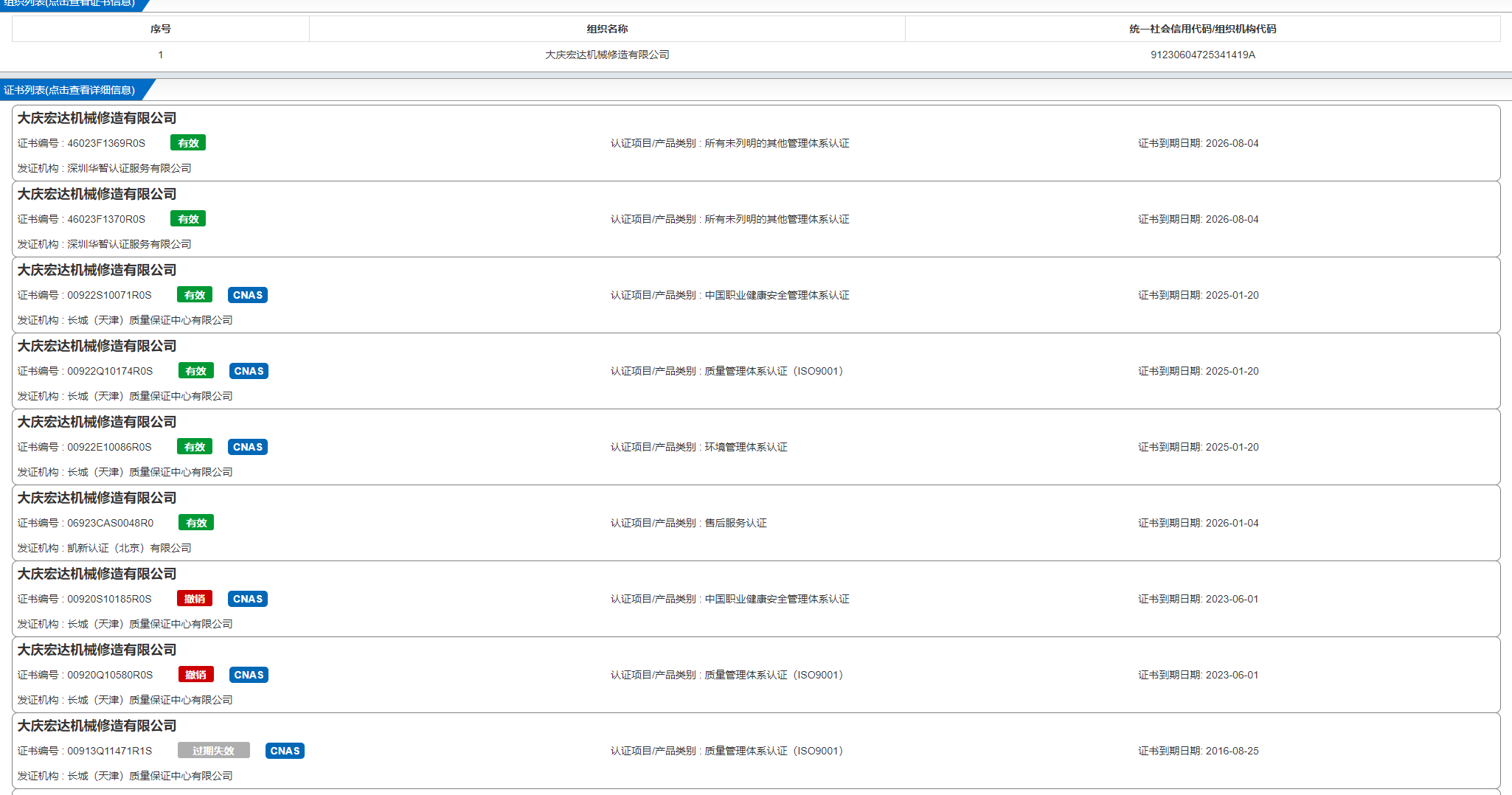This screenshot has height=795, width=1512.
Task: Open the card title above certificate 46023F1370R0S
Action: [x=97, y=194]
